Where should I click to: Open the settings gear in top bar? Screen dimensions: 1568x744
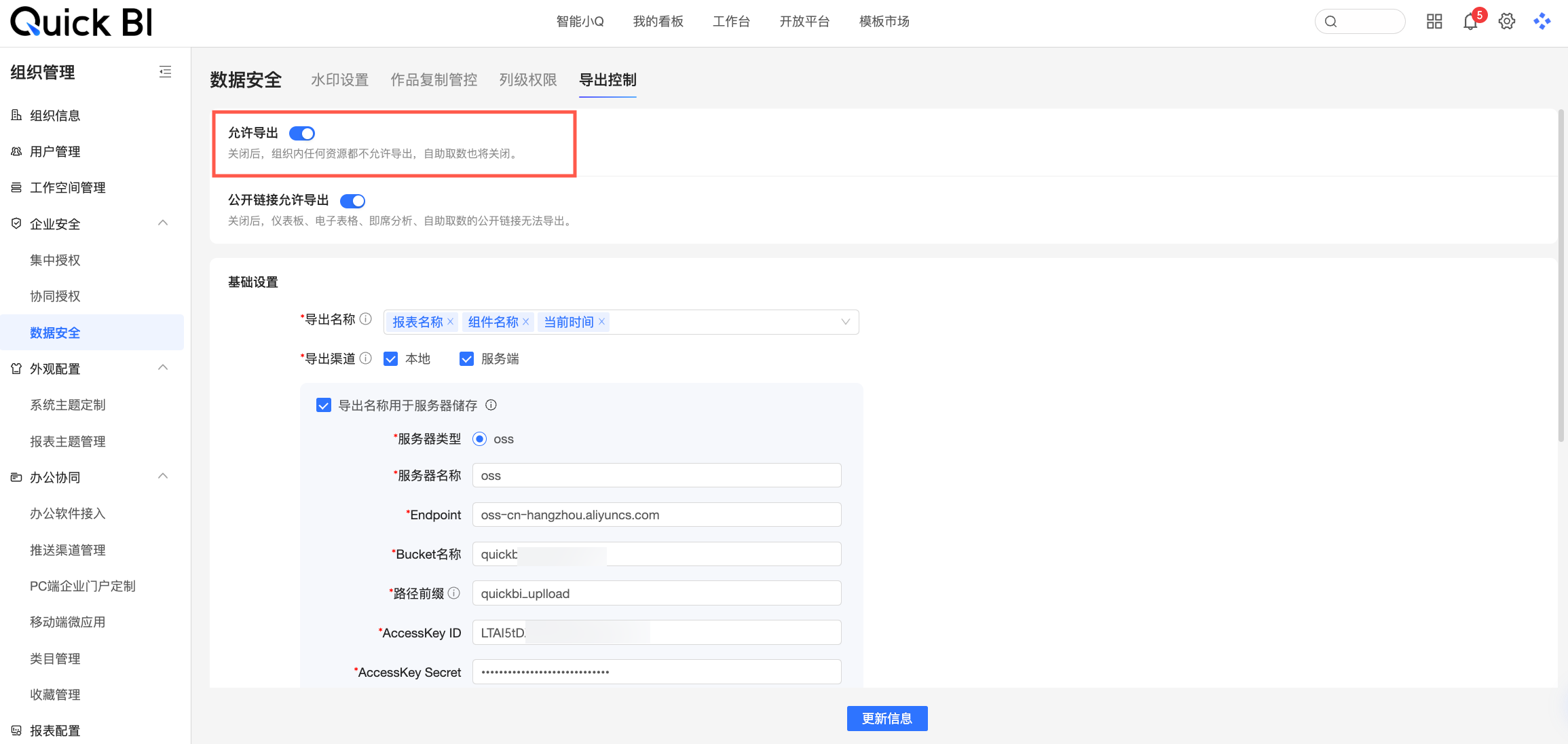pyautogui.click(x=1507, y=22)
